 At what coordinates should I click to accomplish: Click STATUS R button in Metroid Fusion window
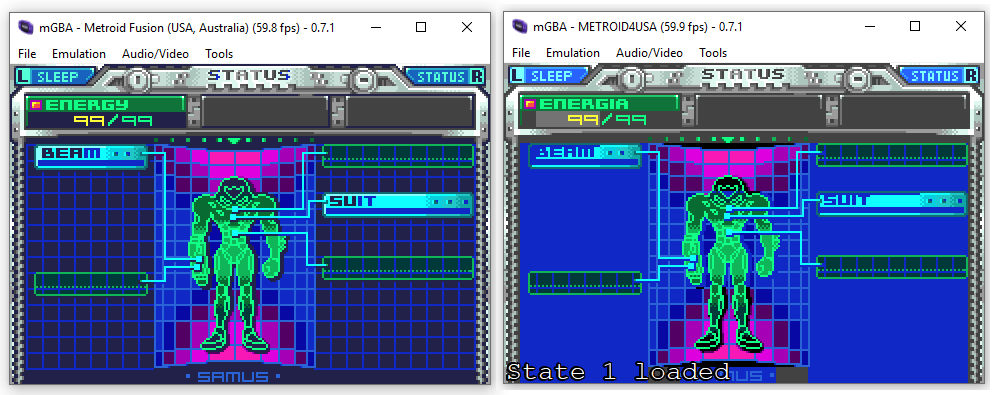[446, 77]
